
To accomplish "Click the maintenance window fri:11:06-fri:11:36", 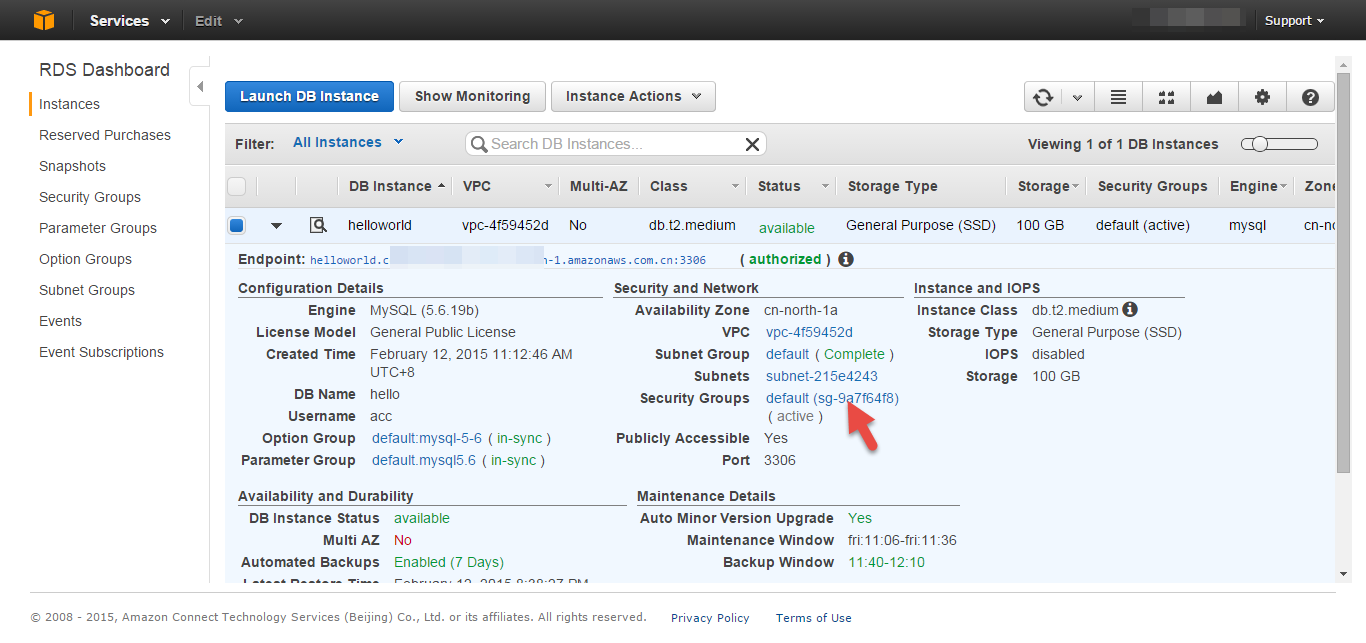I will tap(902, 540).
